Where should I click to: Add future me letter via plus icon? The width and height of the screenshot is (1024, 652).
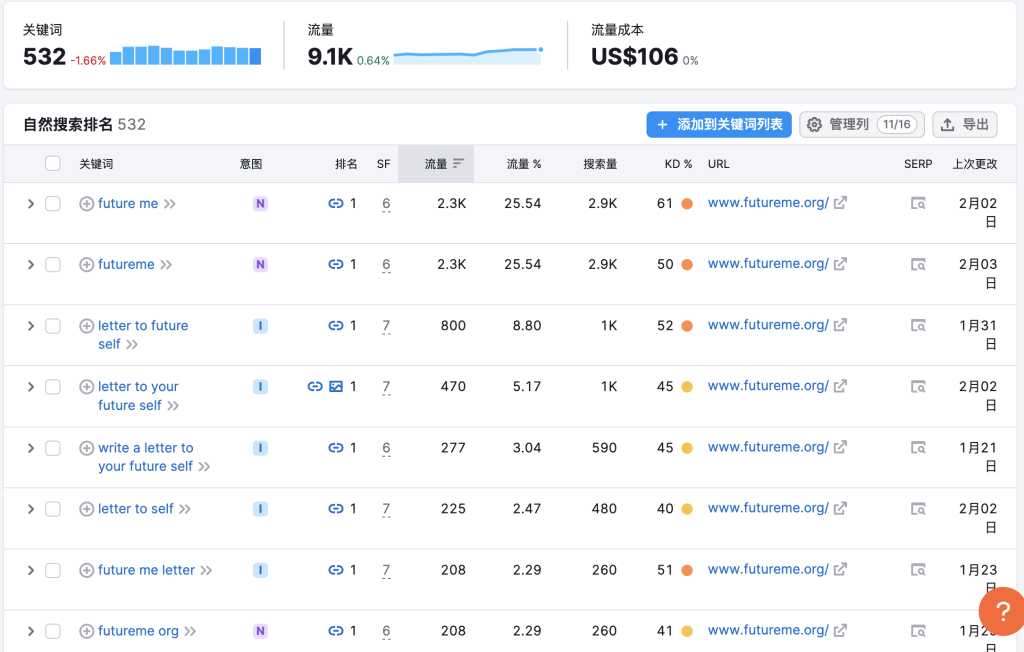point(86,570)
